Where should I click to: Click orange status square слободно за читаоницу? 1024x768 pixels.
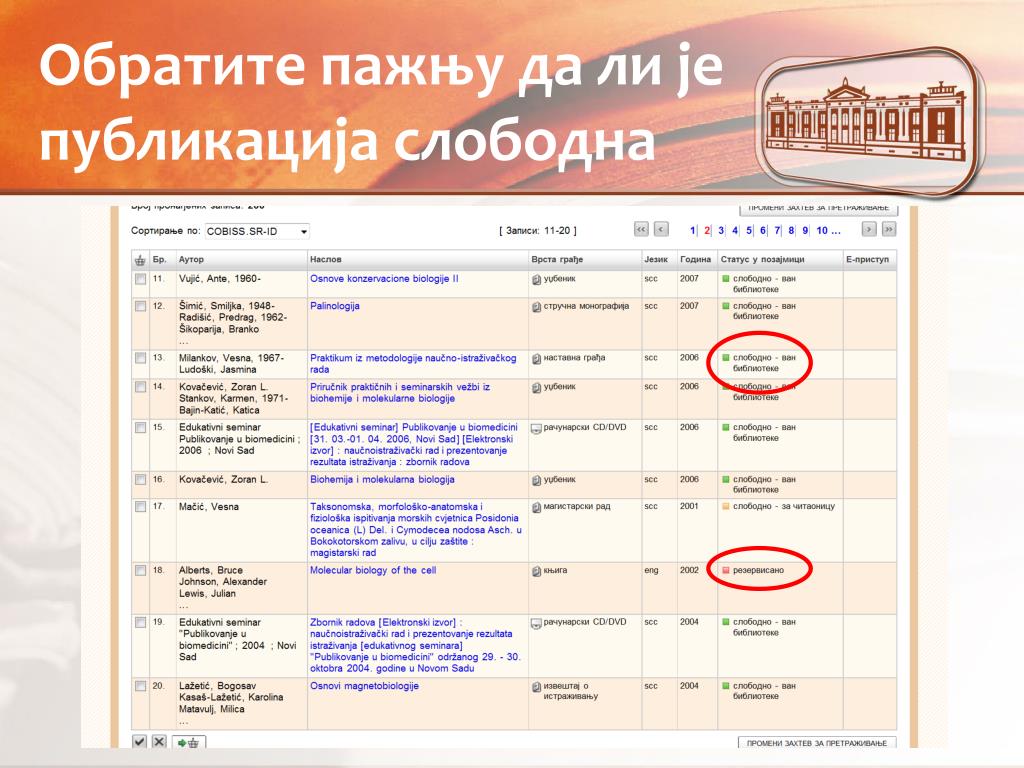point(726,507)
